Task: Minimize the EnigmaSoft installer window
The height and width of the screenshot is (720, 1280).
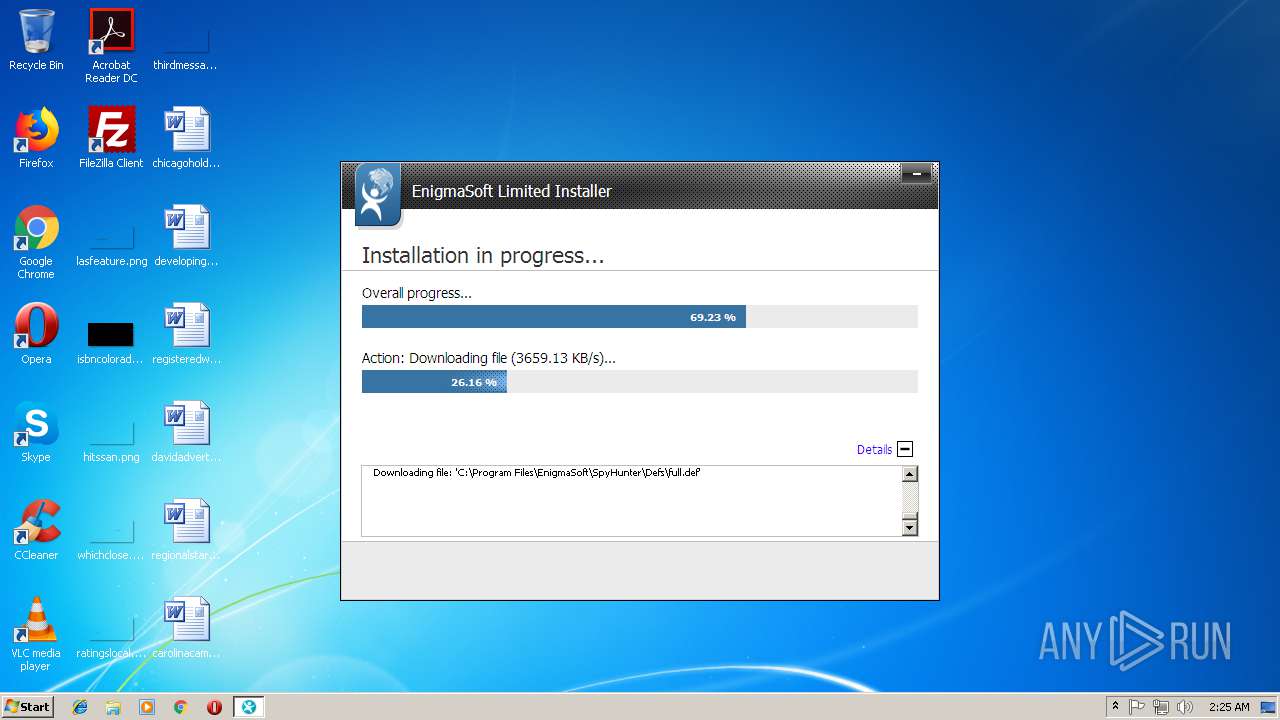Action: click(x=916, y=174)
